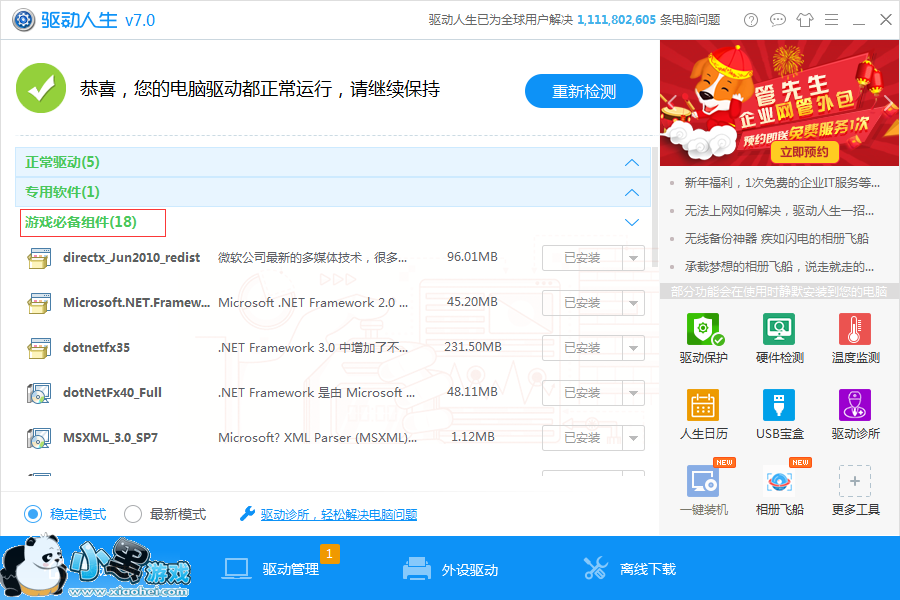Click 已安装 button for directx_Jun2010_redist

coord(583,258)
